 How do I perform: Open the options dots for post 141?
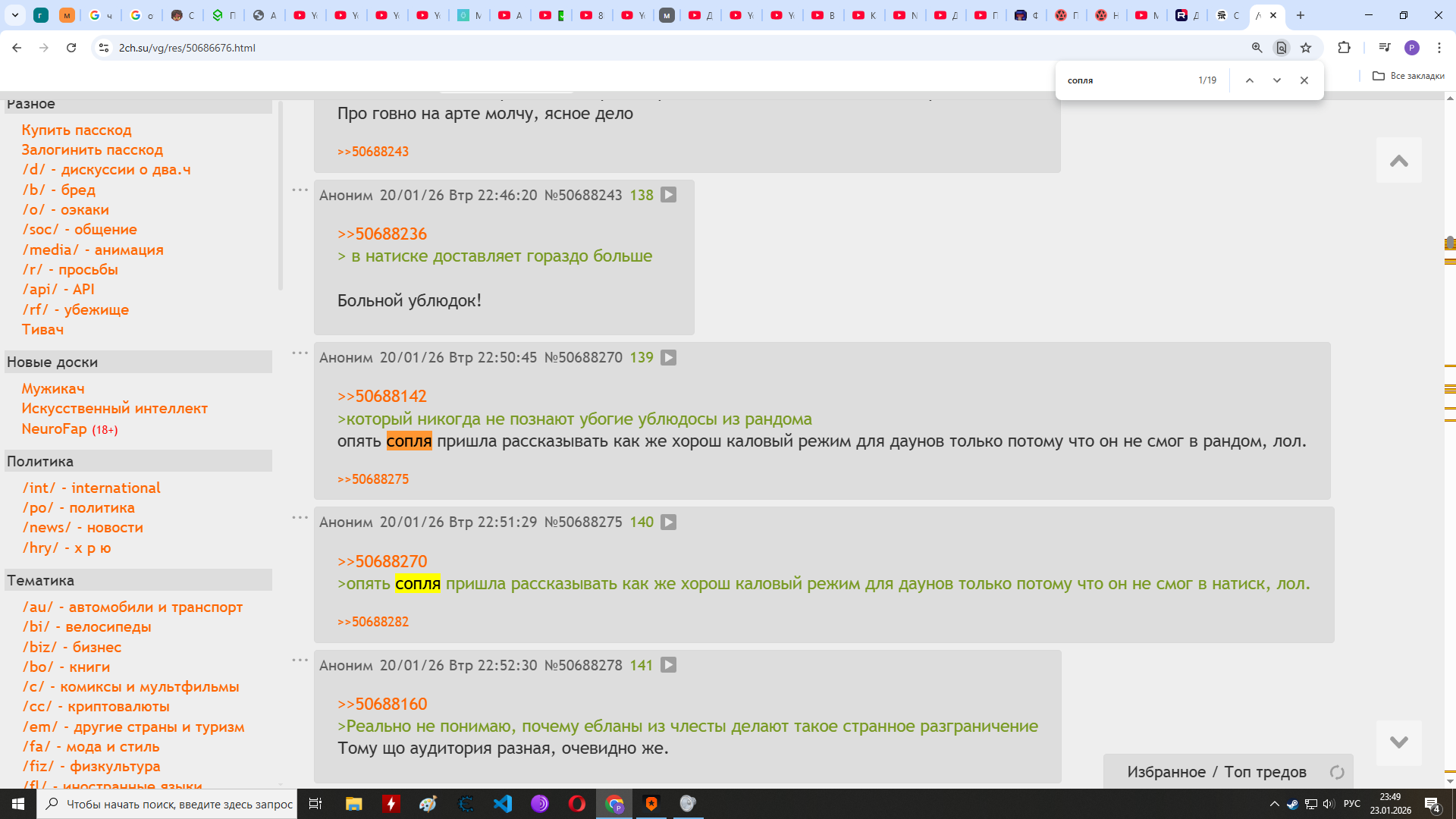pos(300,661)
